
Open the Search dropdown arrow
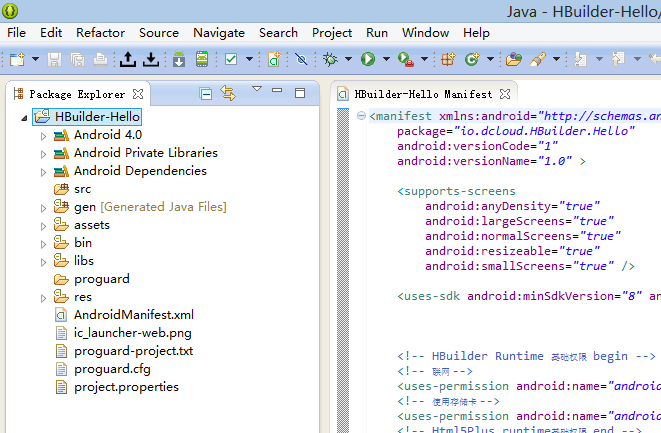point(556,59)
